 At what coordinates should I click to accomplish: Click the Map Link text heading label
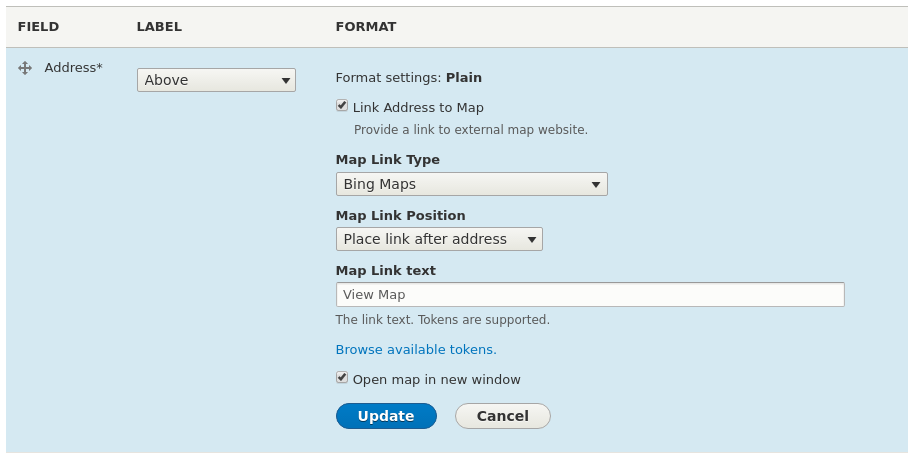pyautogui.click(x=385, y=270)
